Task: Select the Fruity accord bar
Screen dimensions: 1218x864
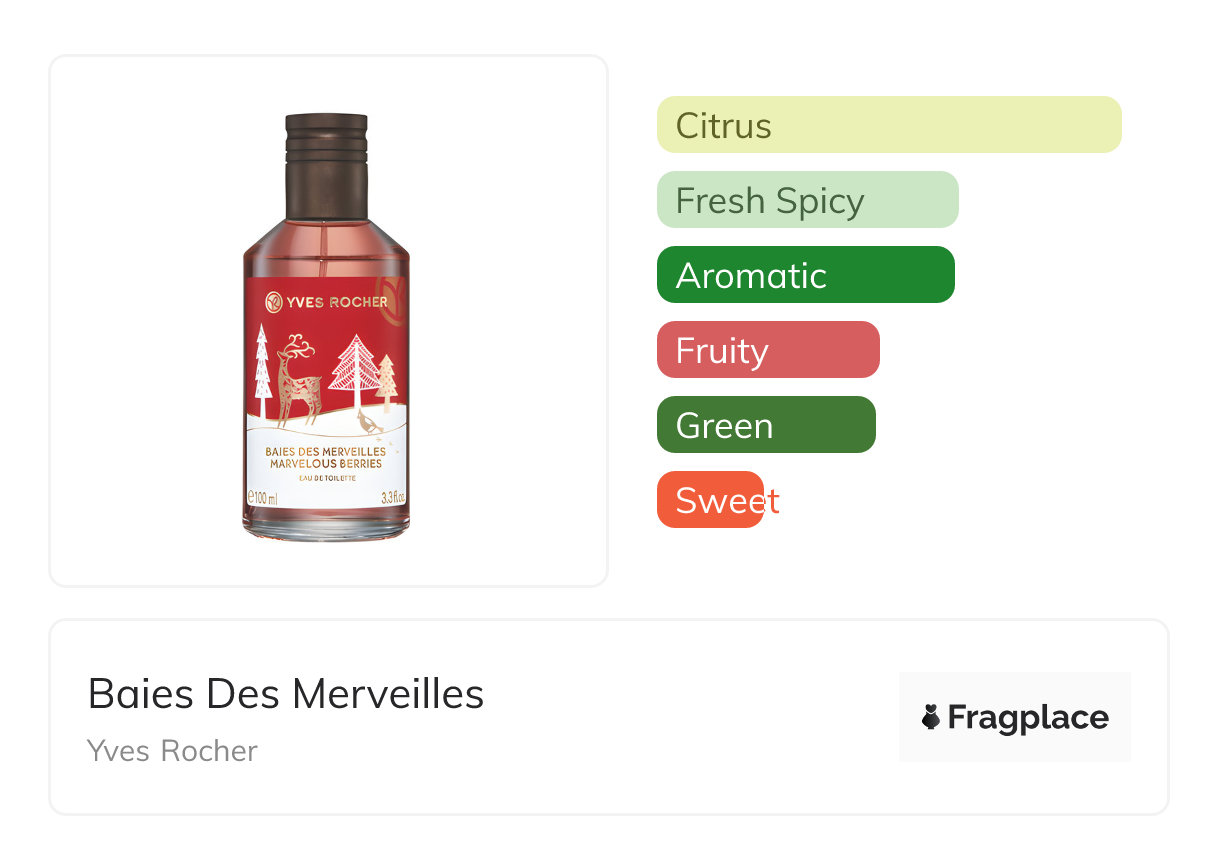Action: (767, 350)
